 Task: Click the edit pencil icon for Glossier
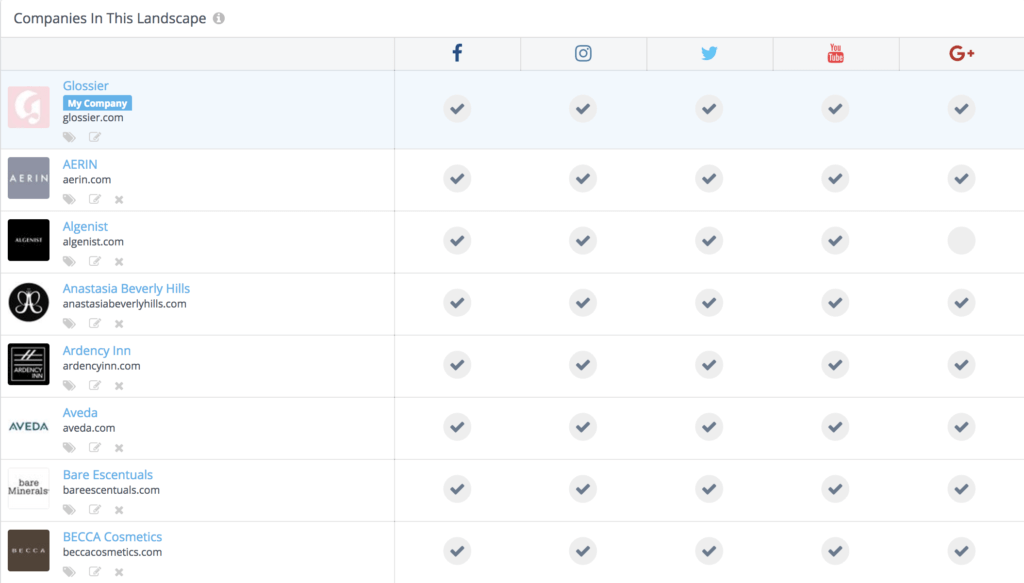pyautogui.click(x=94, y=136)
